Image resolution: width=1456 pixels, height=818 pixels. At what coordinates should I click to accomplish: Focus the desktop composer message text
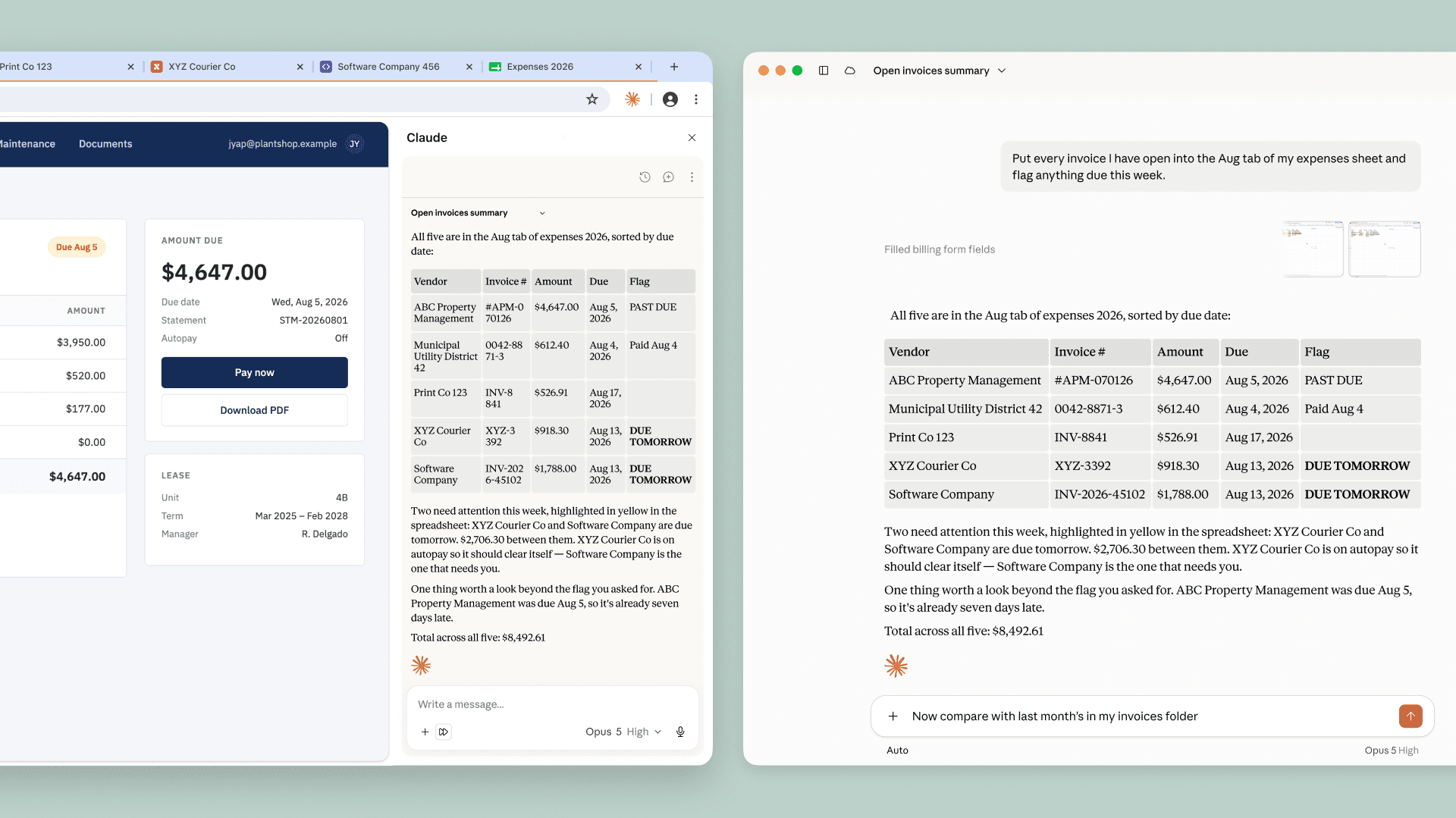(x=1055, y=716)
